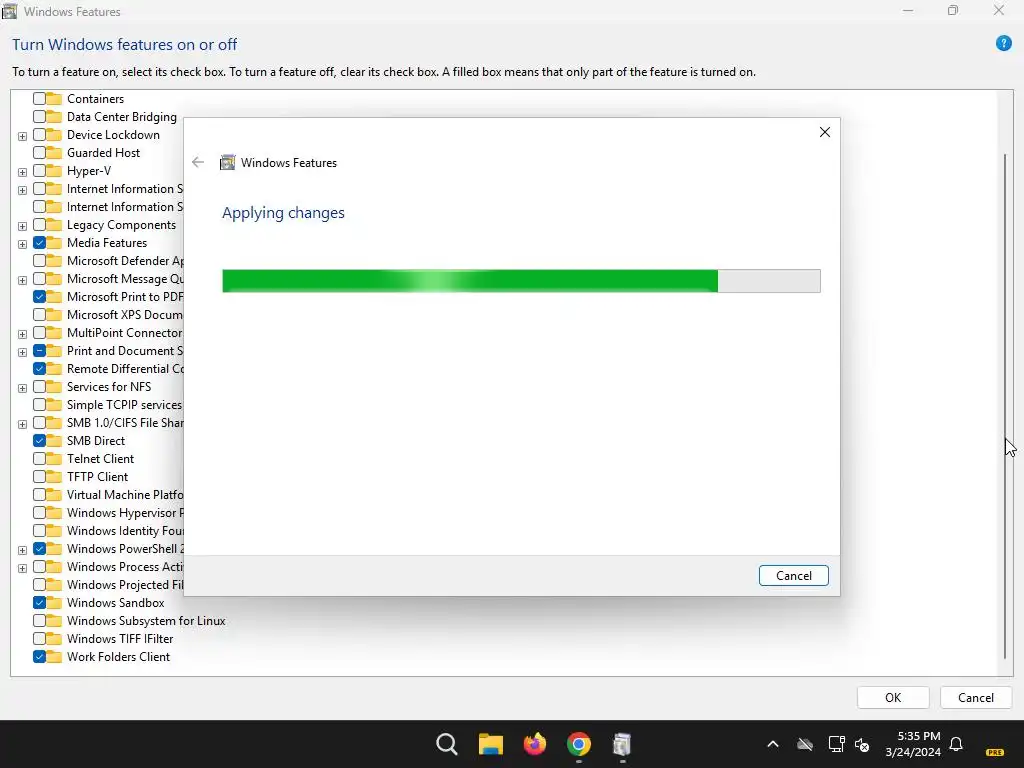Viewport: 1024px width, 768px height.
Task: Open the network display tray icon
Action: (x=836, y=744)
